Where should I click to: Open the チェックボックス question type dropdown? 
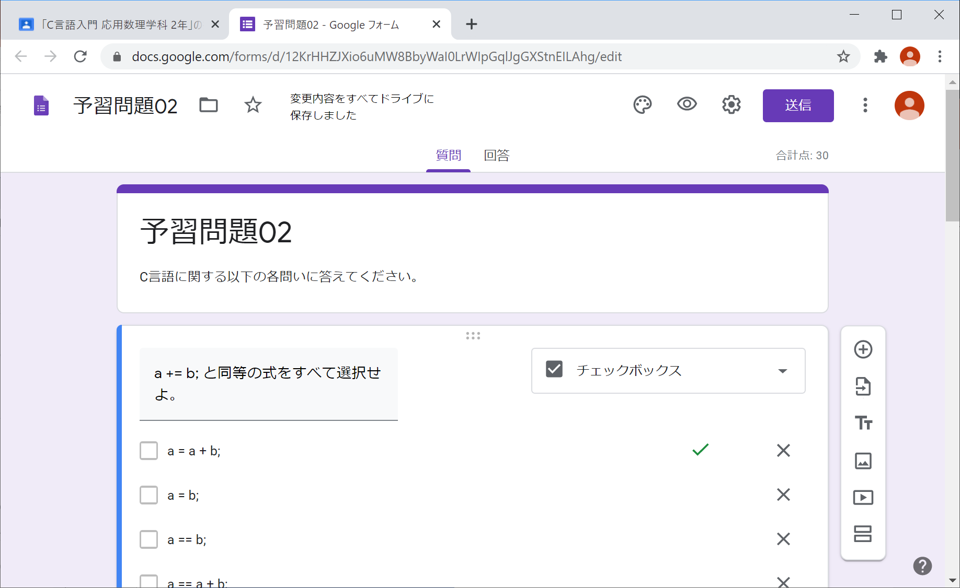coord(668,371)
